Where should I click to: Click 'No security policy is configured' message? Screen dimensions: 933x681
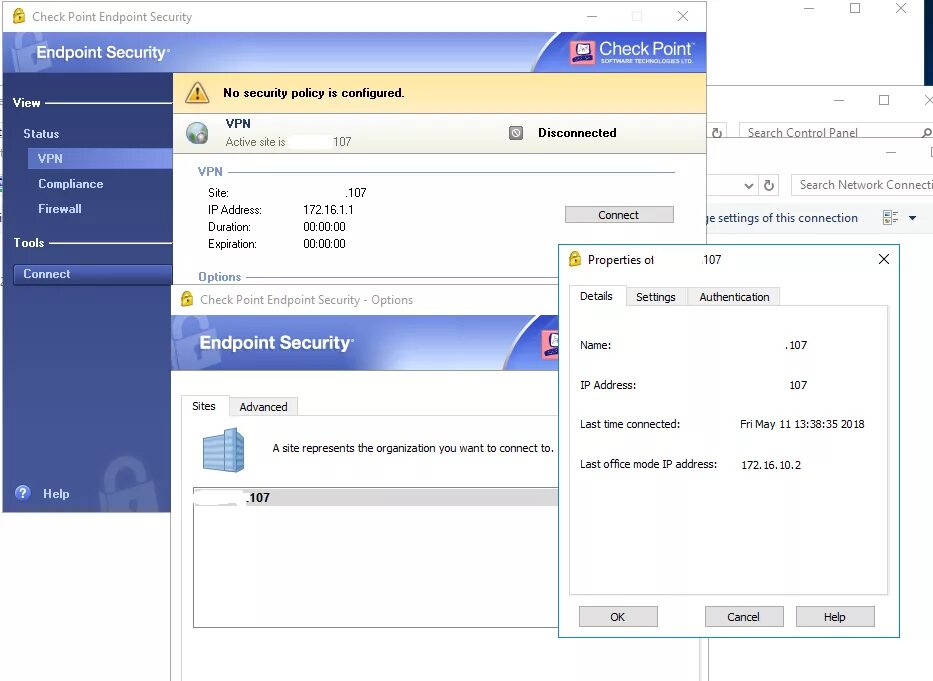(314, 93)
